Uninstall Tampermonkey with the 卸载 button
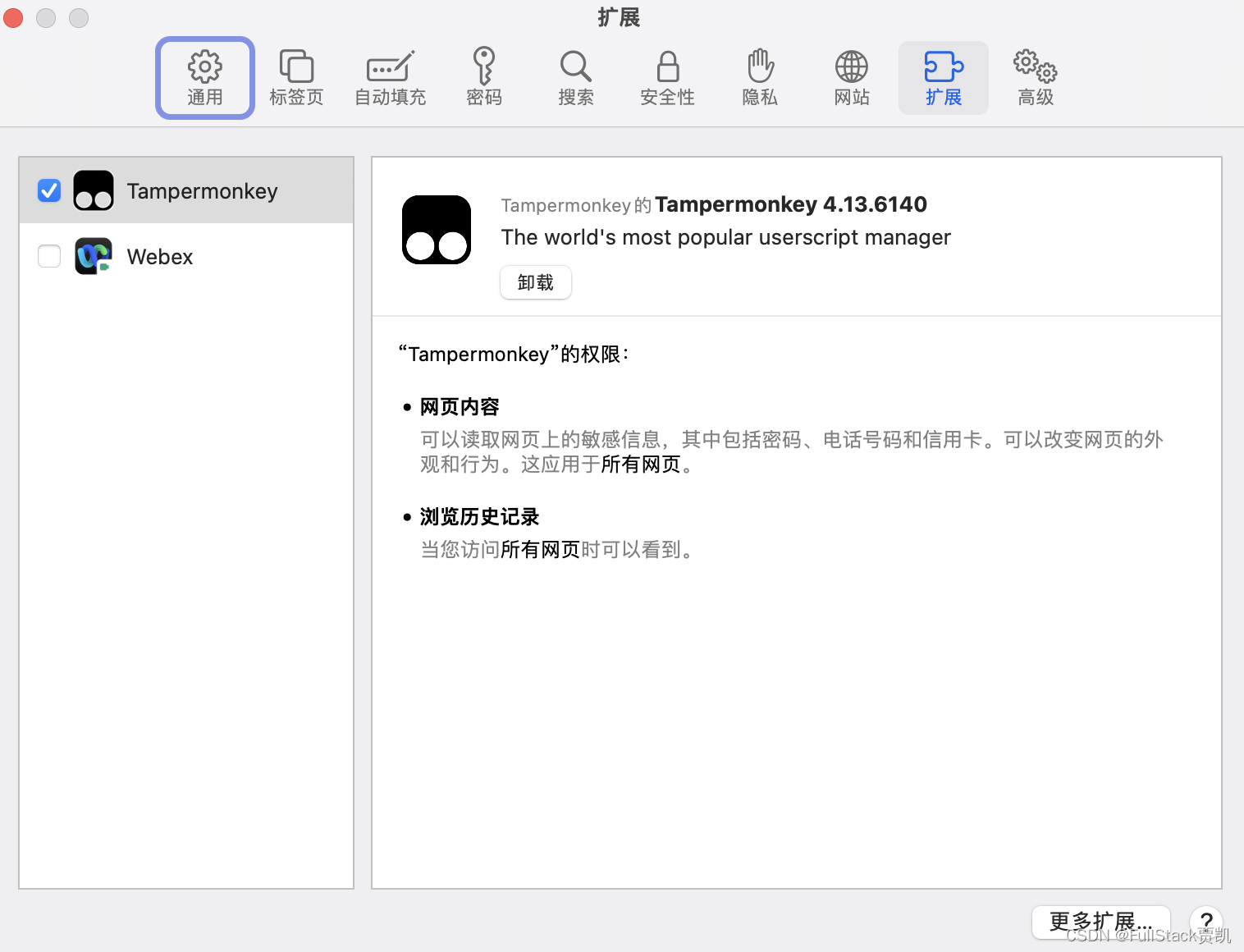The width and height of the screenshot is (1244, 952). point(536,282)
